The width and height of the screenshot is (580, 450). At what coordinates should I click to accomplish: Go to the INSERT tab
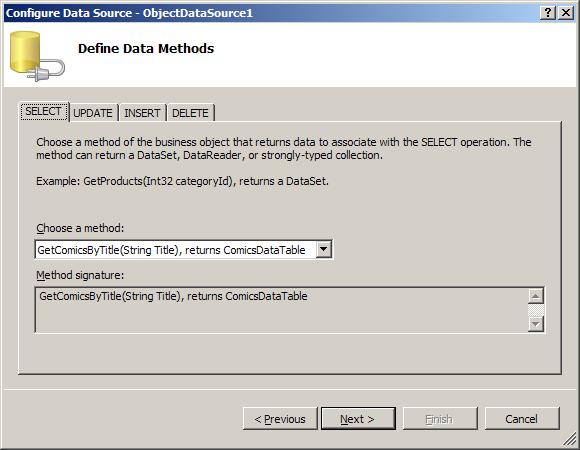tap(142, 113)
